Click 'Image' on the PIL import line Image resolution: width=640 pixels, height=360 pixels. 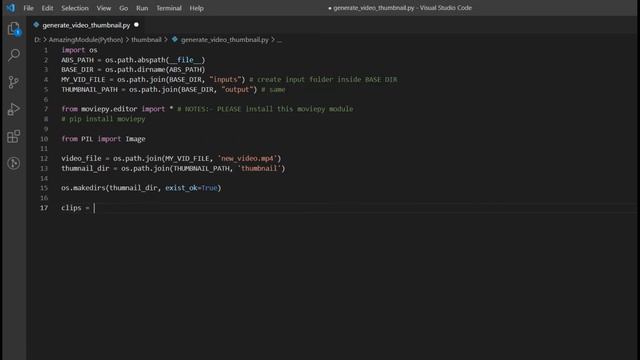[136, 139]
